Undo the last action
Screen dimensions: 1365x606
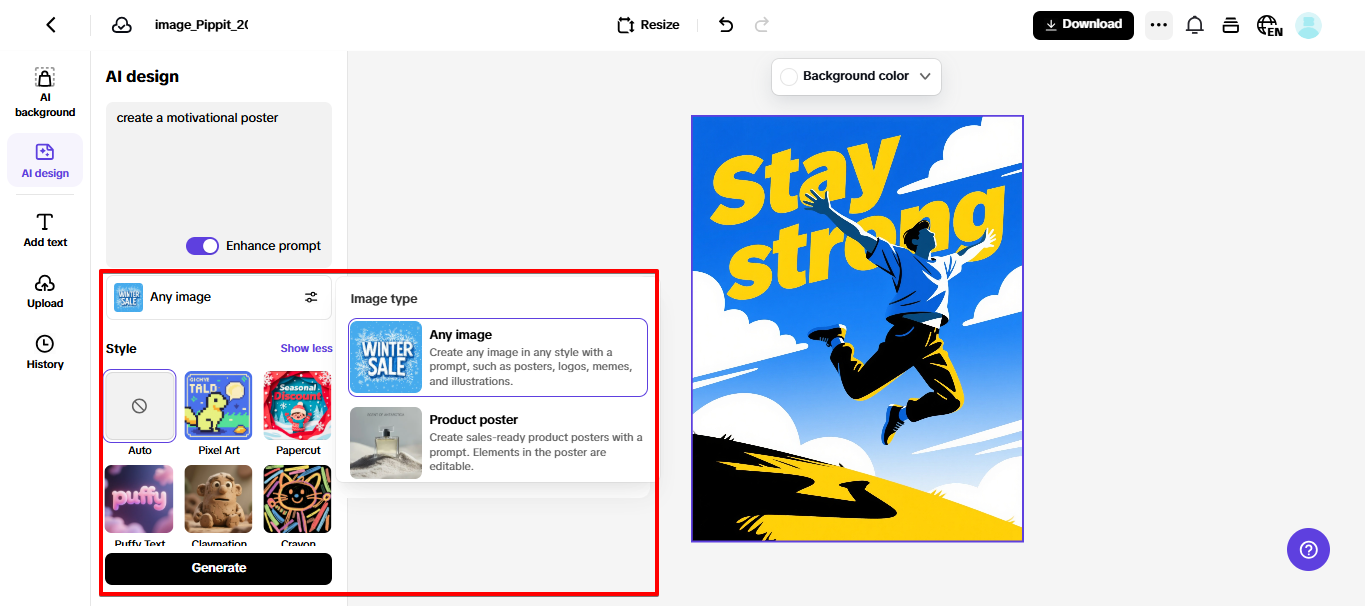[726, 25]
